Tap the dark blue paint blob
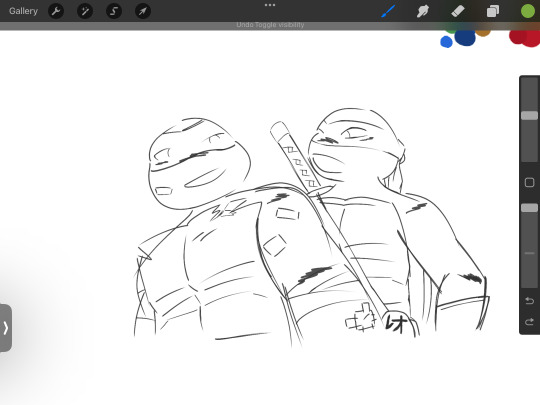The height and width of the screenshot is (405, 540). [x=465, y=38]
